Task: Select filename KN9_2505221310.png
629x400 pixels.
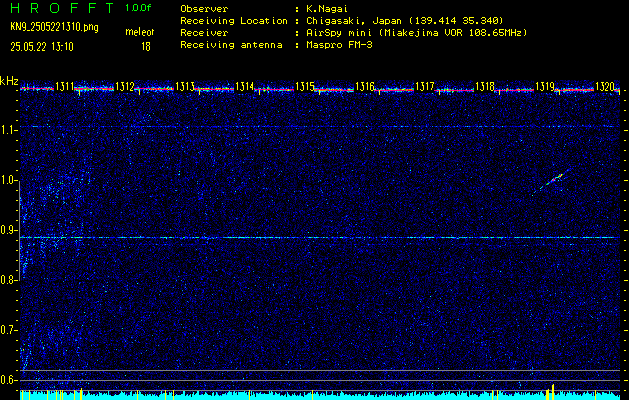Action: pyautogui.click(x=54, y=27)
